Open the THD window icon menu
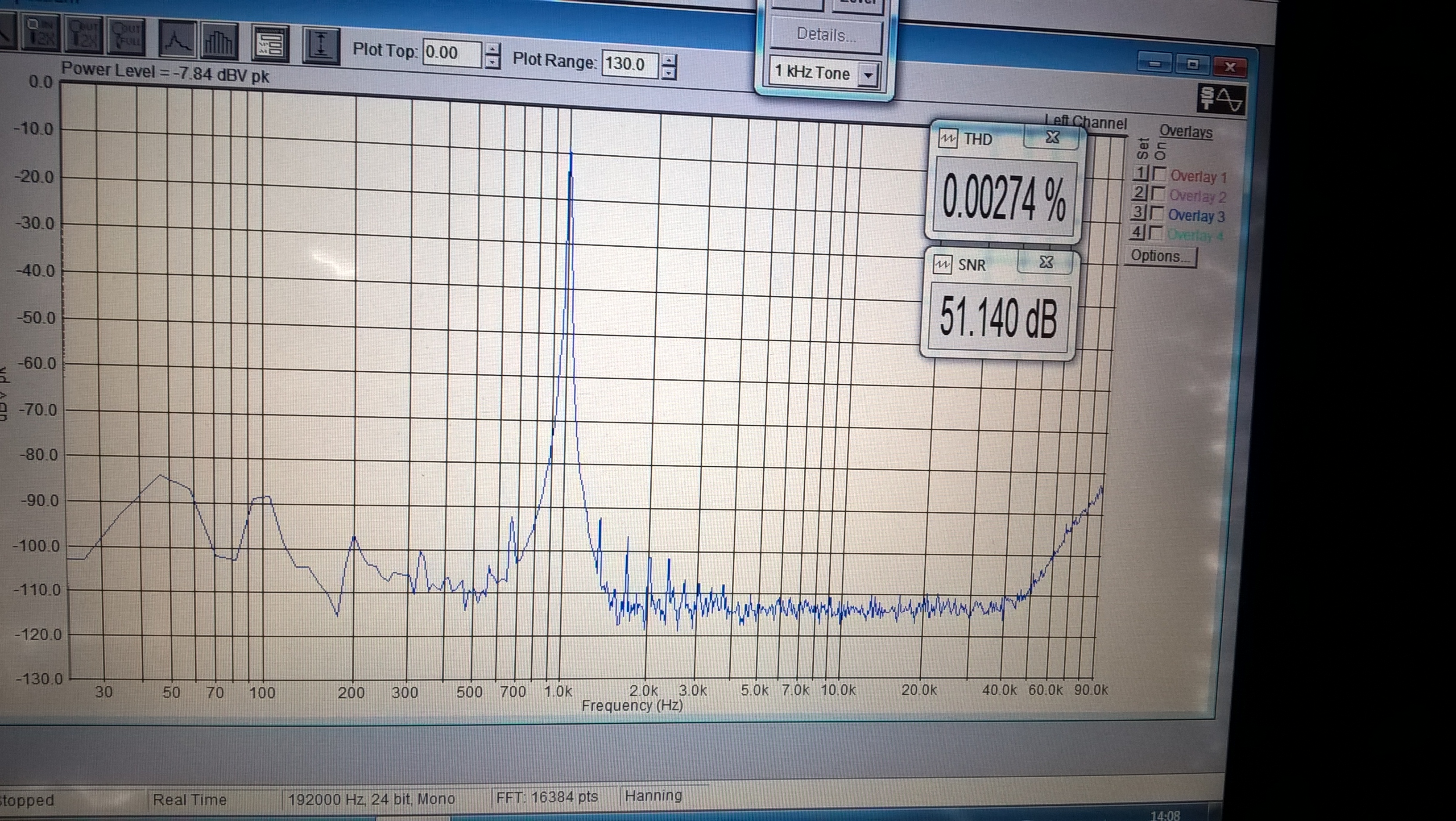Image resolution: width=1456 pixels, height=821 pixels. pyautogui.click(x=948, y=138)
